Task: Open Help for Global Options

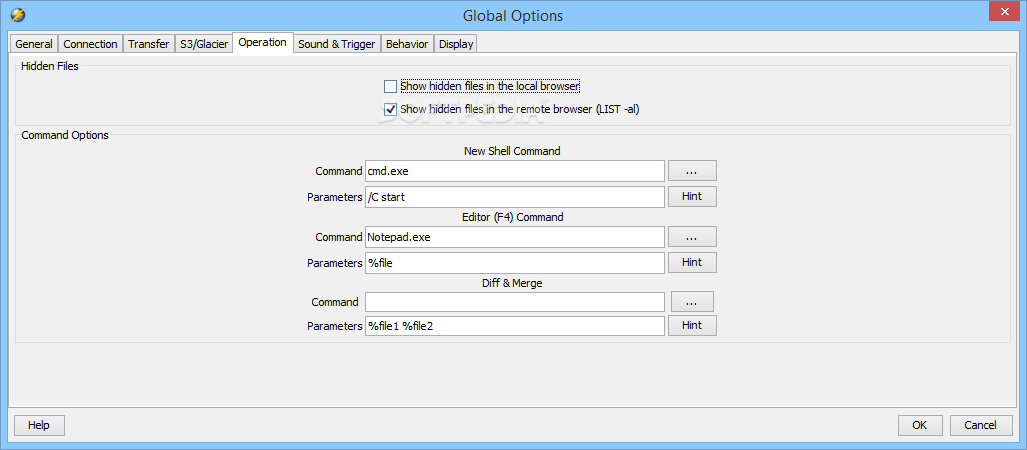Action: pyautogui.click(x=38, y=425)
